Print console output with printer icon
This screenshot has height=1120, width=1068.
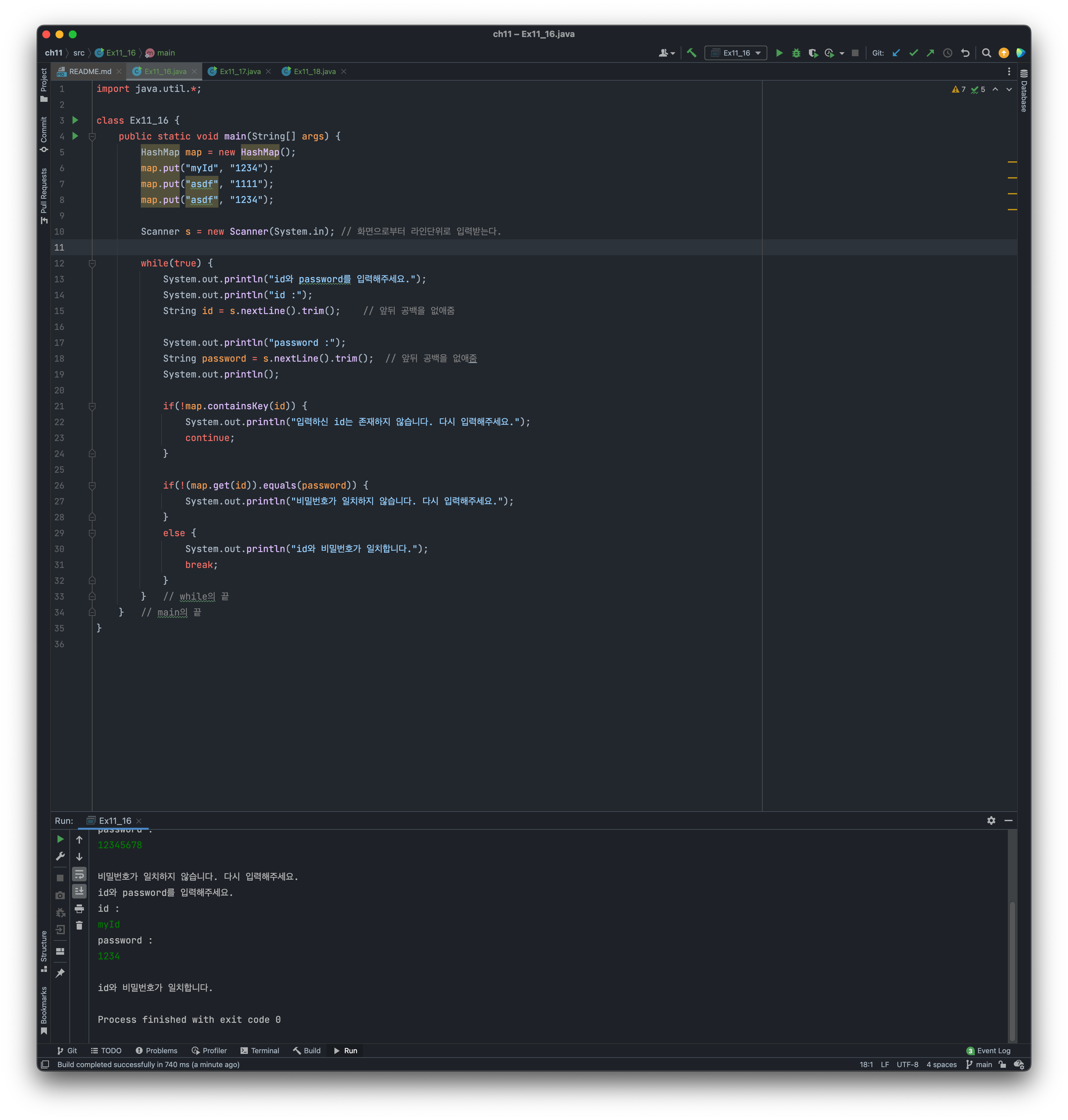coord(79,908)
